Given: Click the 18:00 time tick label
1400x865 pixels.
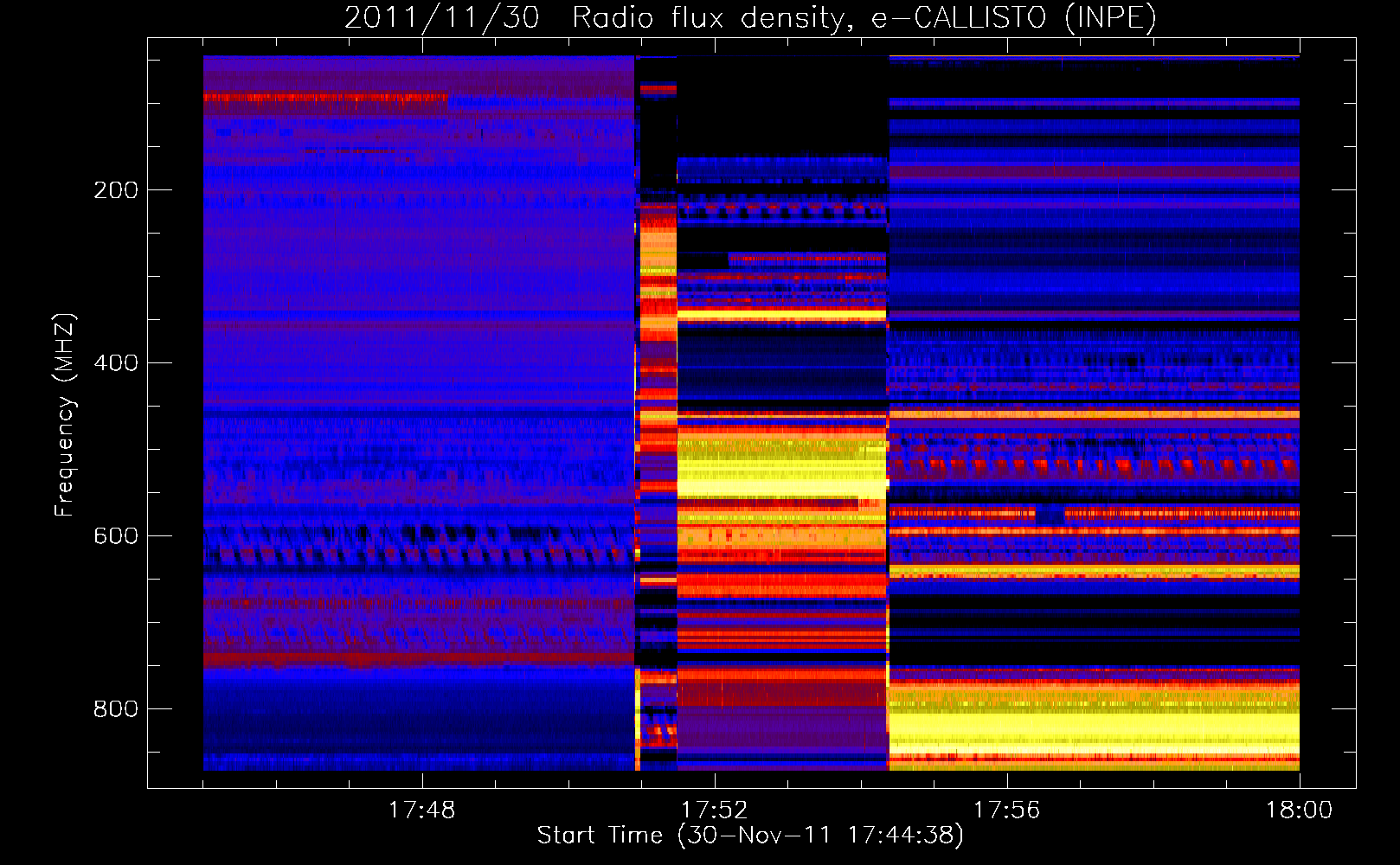Looking at the screenshot, I should point(1299,811).
